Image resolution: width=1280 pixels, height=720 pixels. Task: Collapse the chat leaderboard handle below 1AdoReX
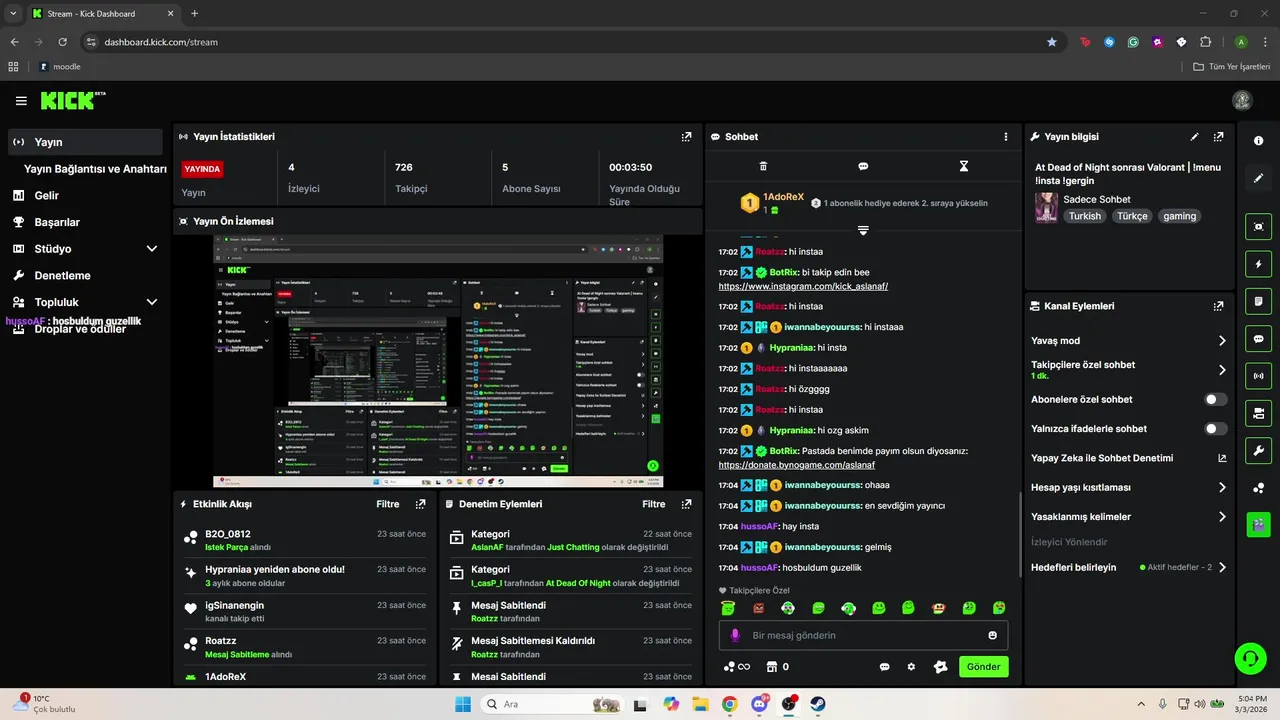coord(863,230)
